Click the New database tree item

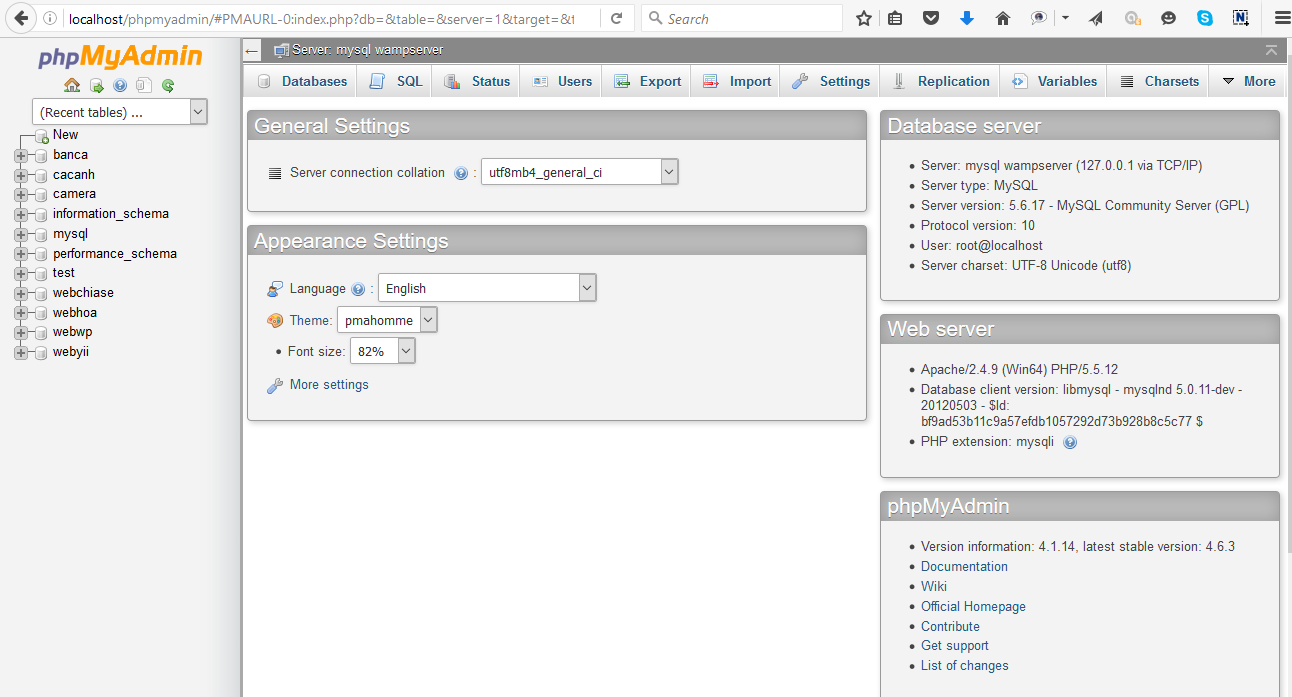(65, 135)
